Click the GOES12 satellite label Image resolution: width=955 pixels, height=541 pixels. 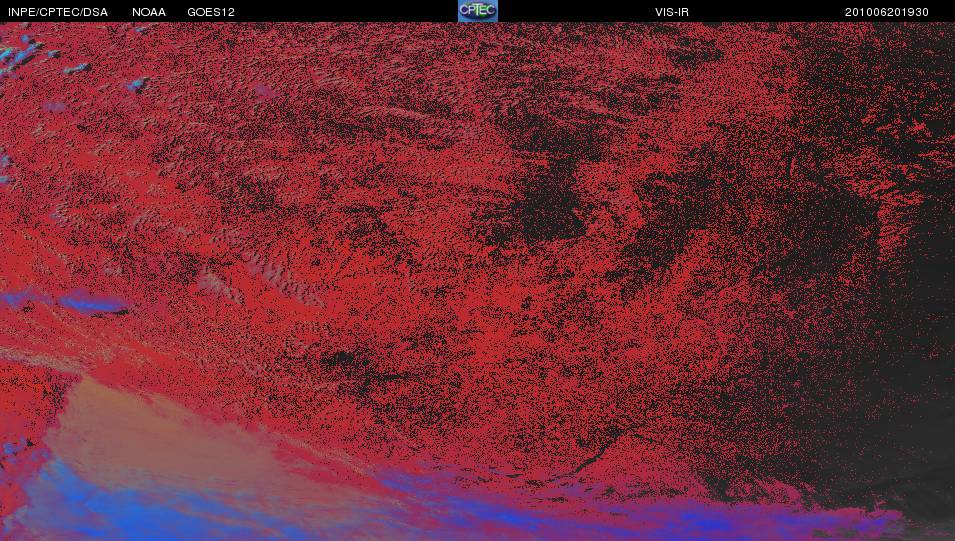pos(211,12)
